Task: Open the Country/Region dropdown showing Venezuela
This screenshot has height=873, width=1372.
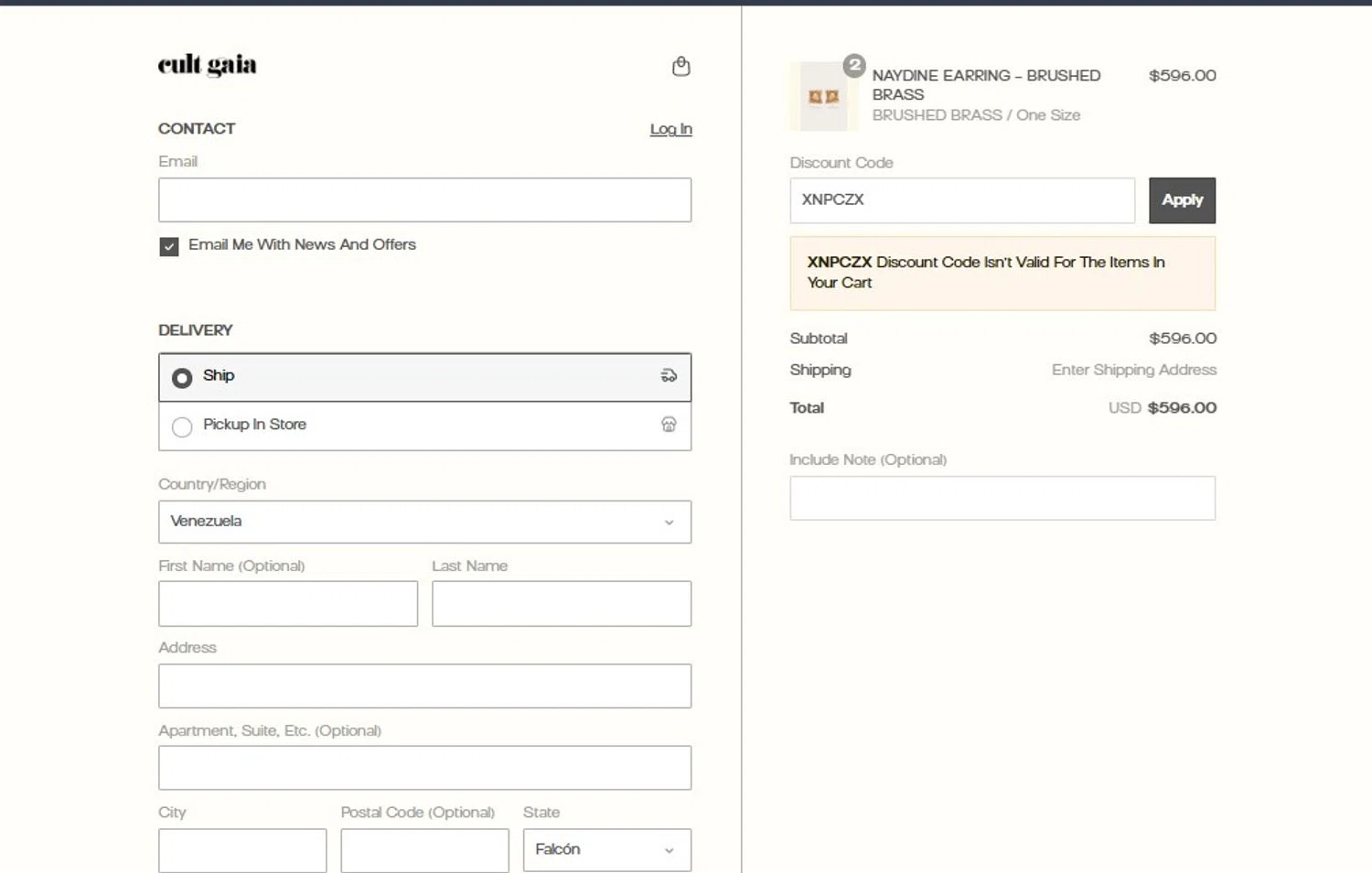Action: (424, 522)
